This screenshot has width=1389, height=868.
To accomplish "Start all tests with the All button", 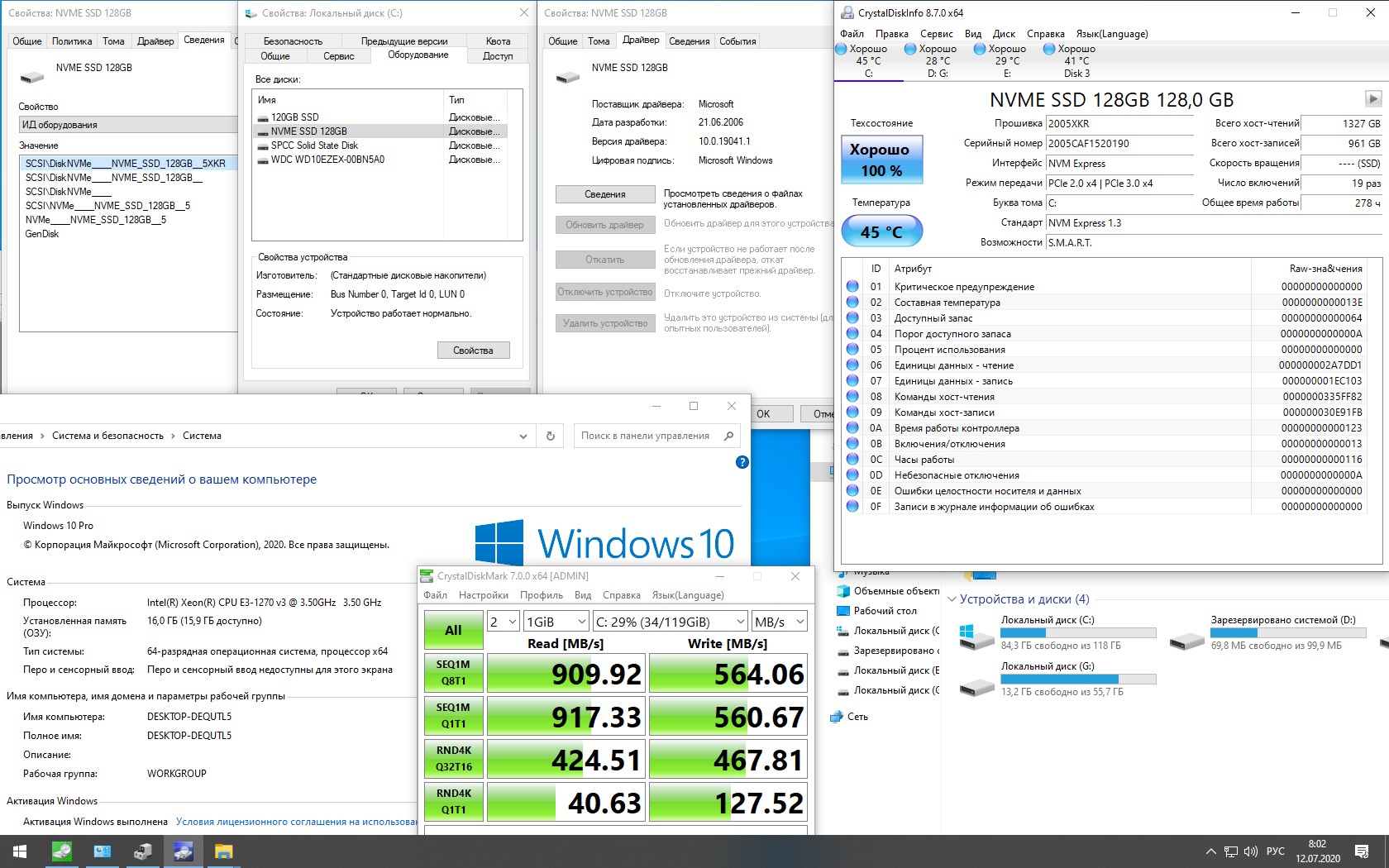I will pos(453,630).
